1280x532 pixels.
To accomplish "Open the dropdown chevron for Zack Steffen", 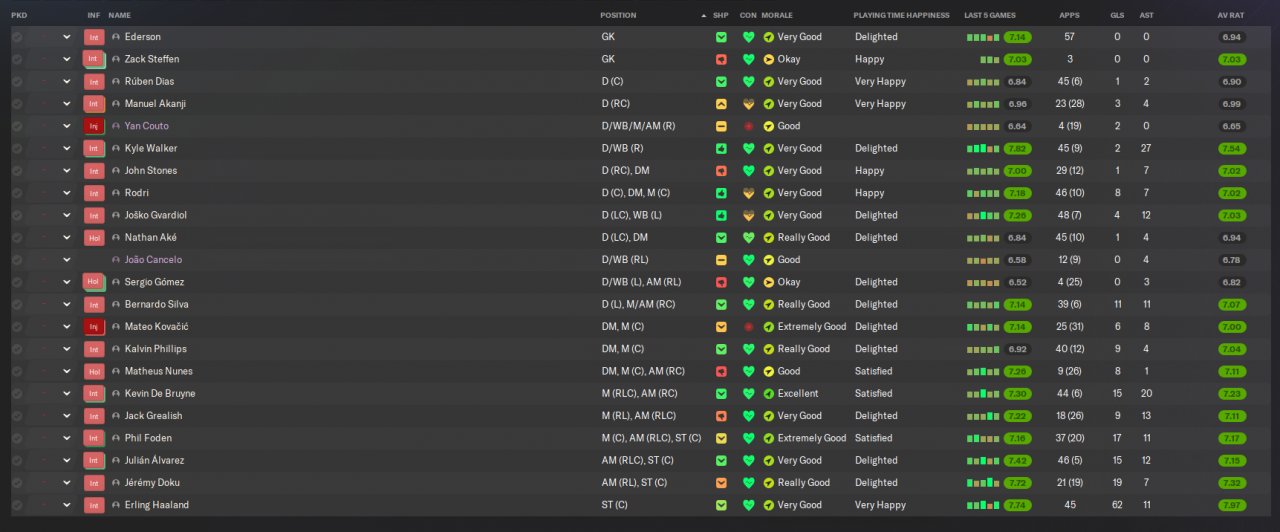I will pyautogui.click(x=67, y=59).
